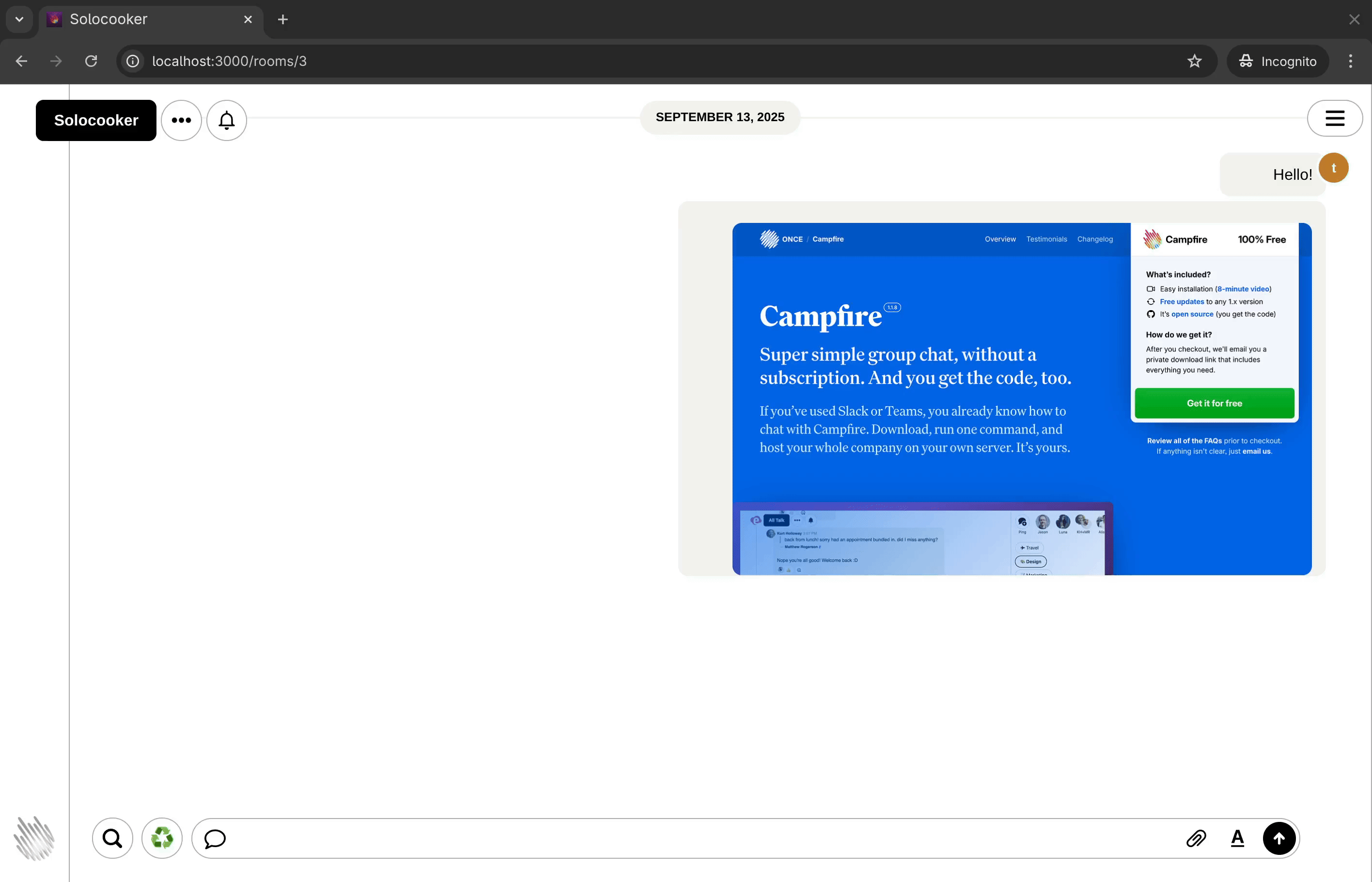Click the Solocooker room name button
The width and height of the screenshot is (1372, 882).
(x=95, y=120)
